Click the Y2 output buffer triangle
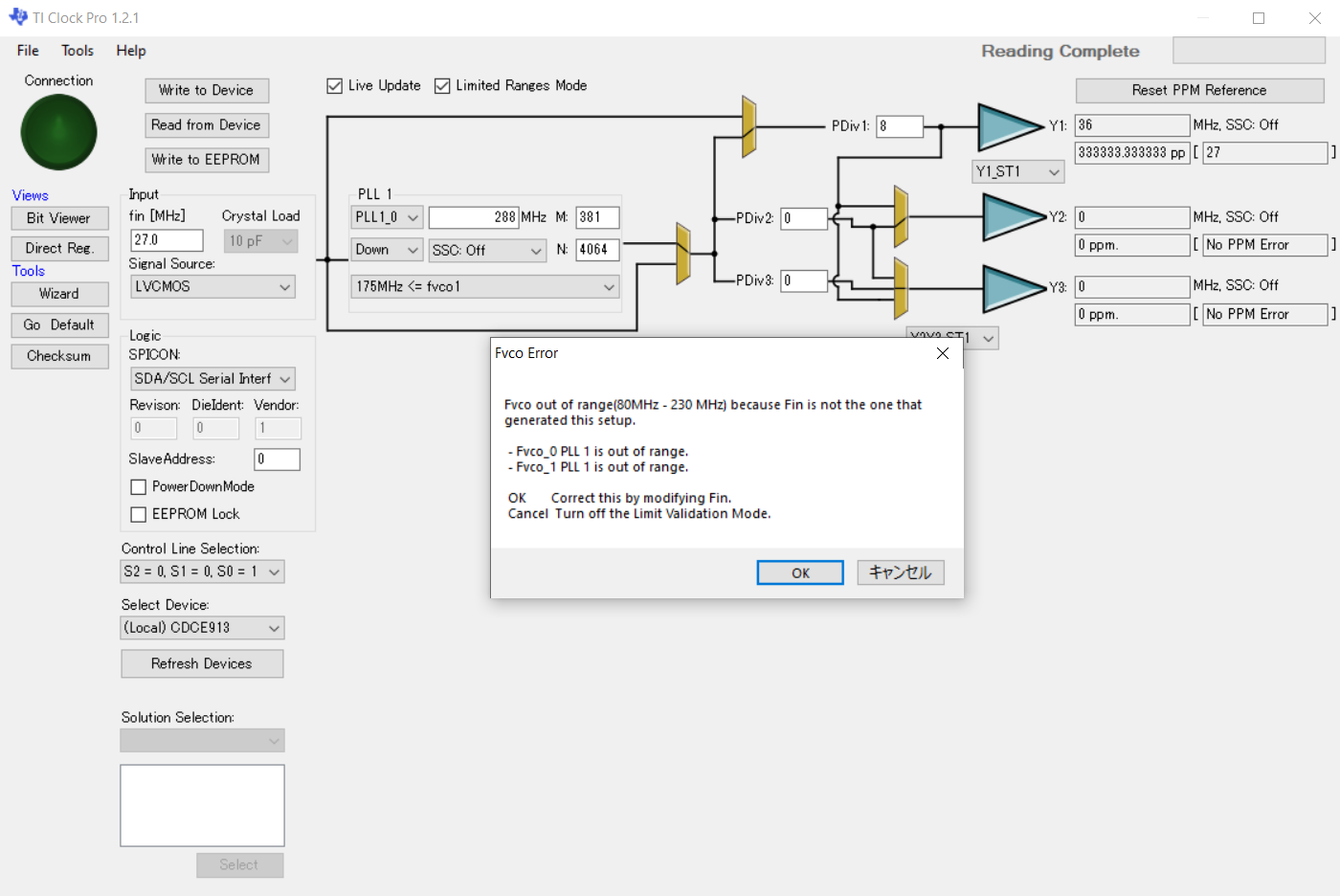Viewport: 1340px width, 896px height. tap(1015, 217)
